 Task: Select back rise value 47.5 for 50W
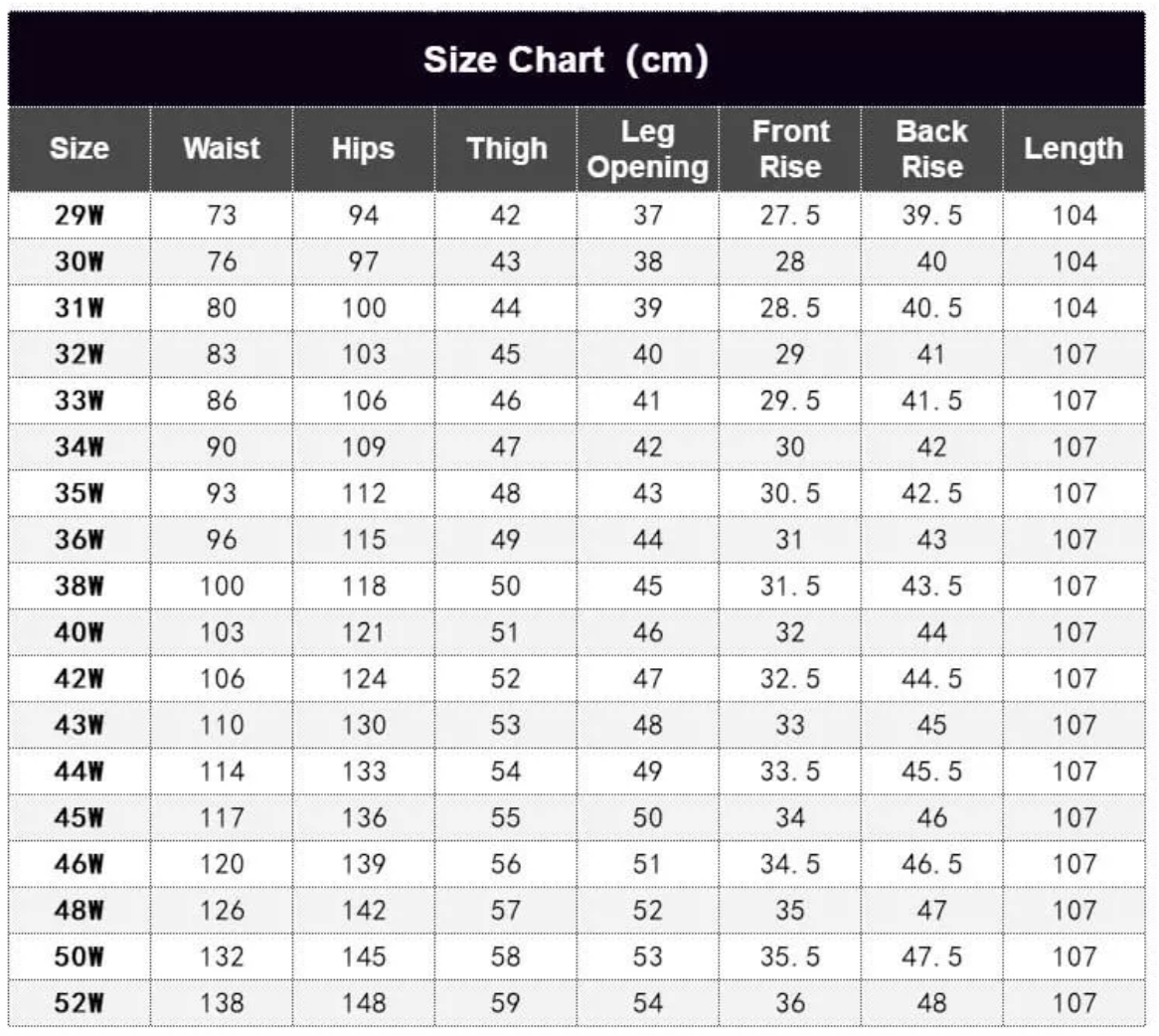tap(932, 956)
